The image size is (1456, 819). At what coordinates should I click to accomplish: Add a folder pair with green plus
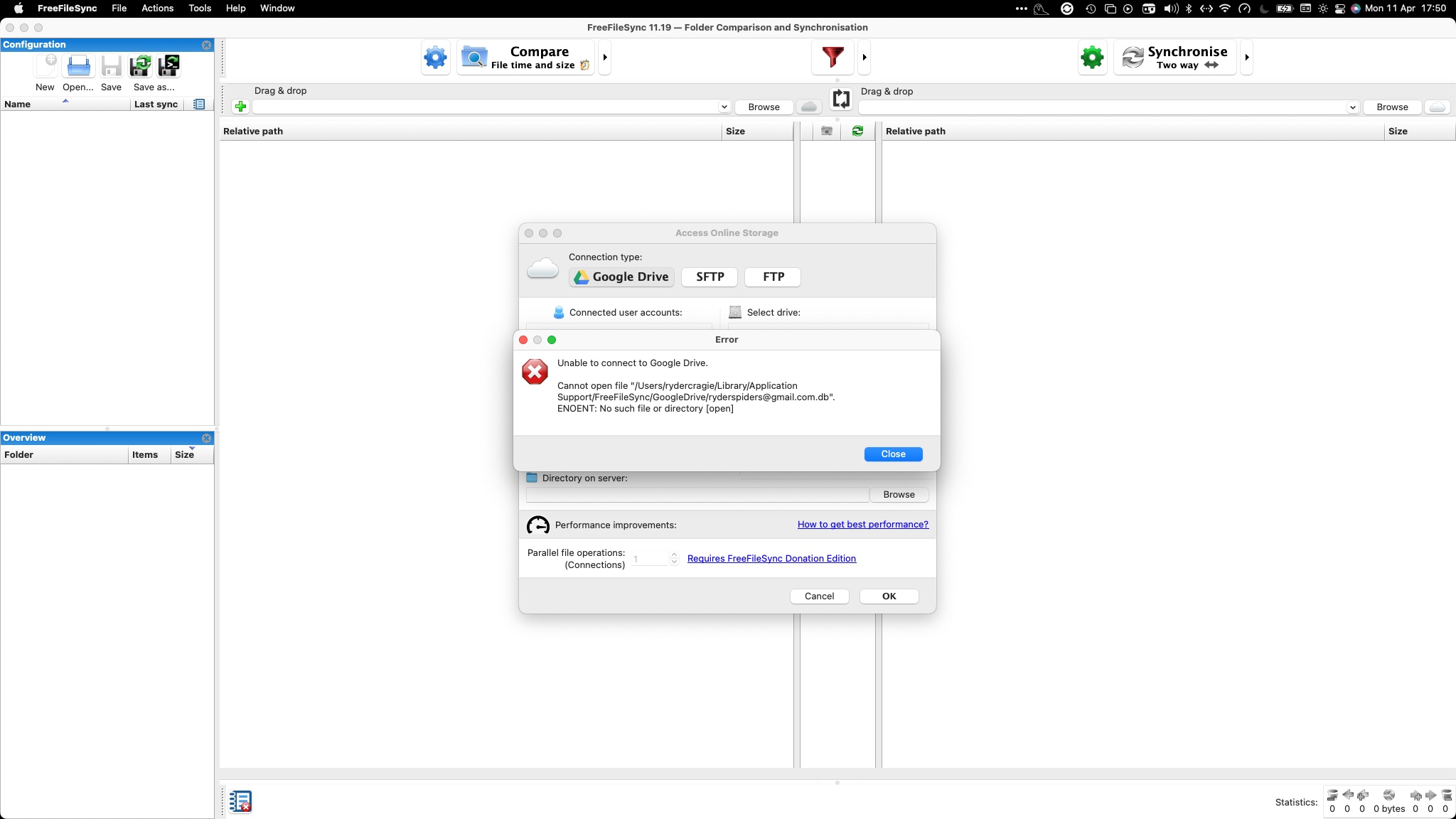coord(240,107)
